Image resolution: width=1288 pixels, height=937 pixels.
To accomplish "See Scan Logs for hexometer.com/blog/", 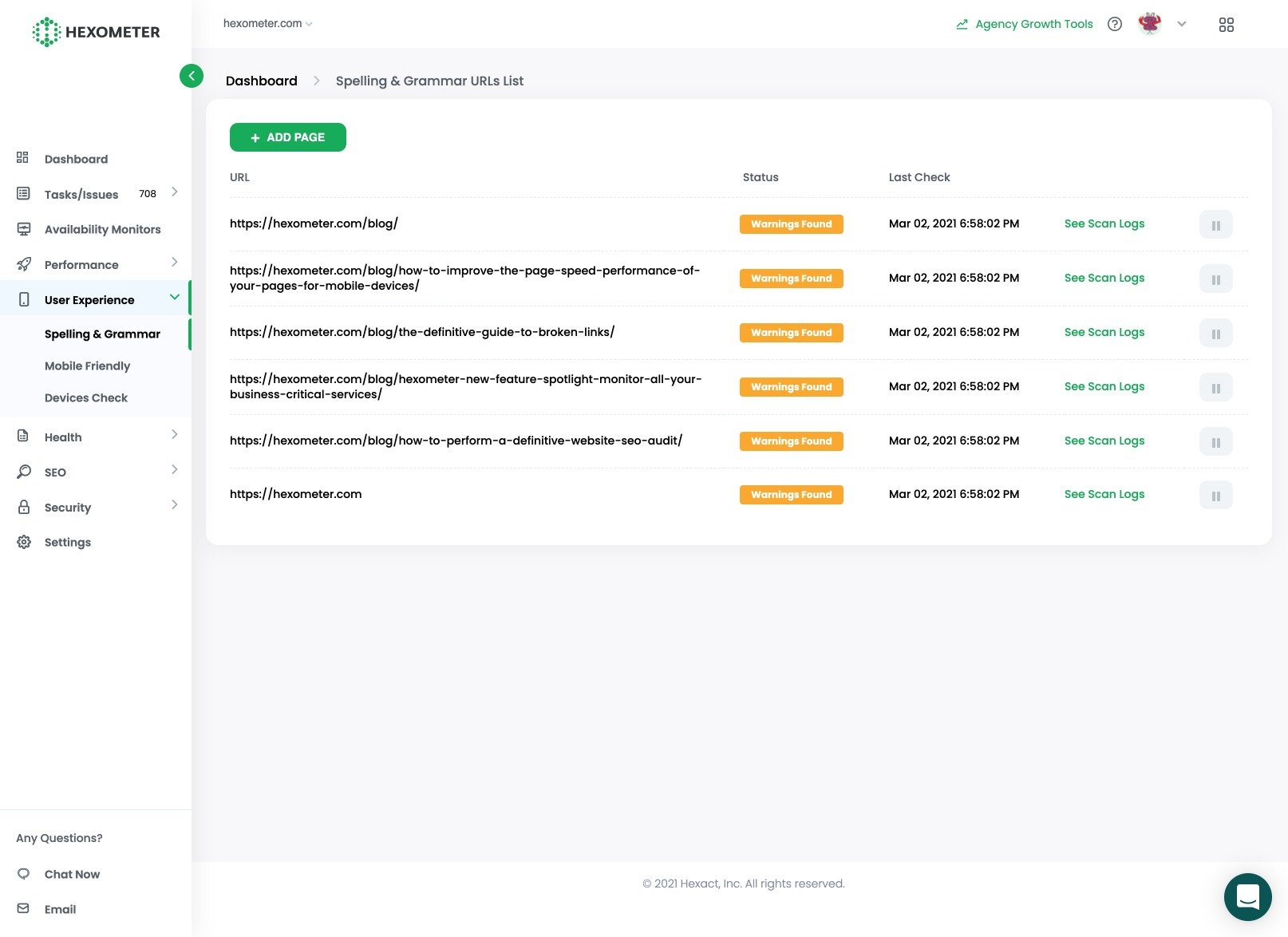I will [x=1104, y=223].
